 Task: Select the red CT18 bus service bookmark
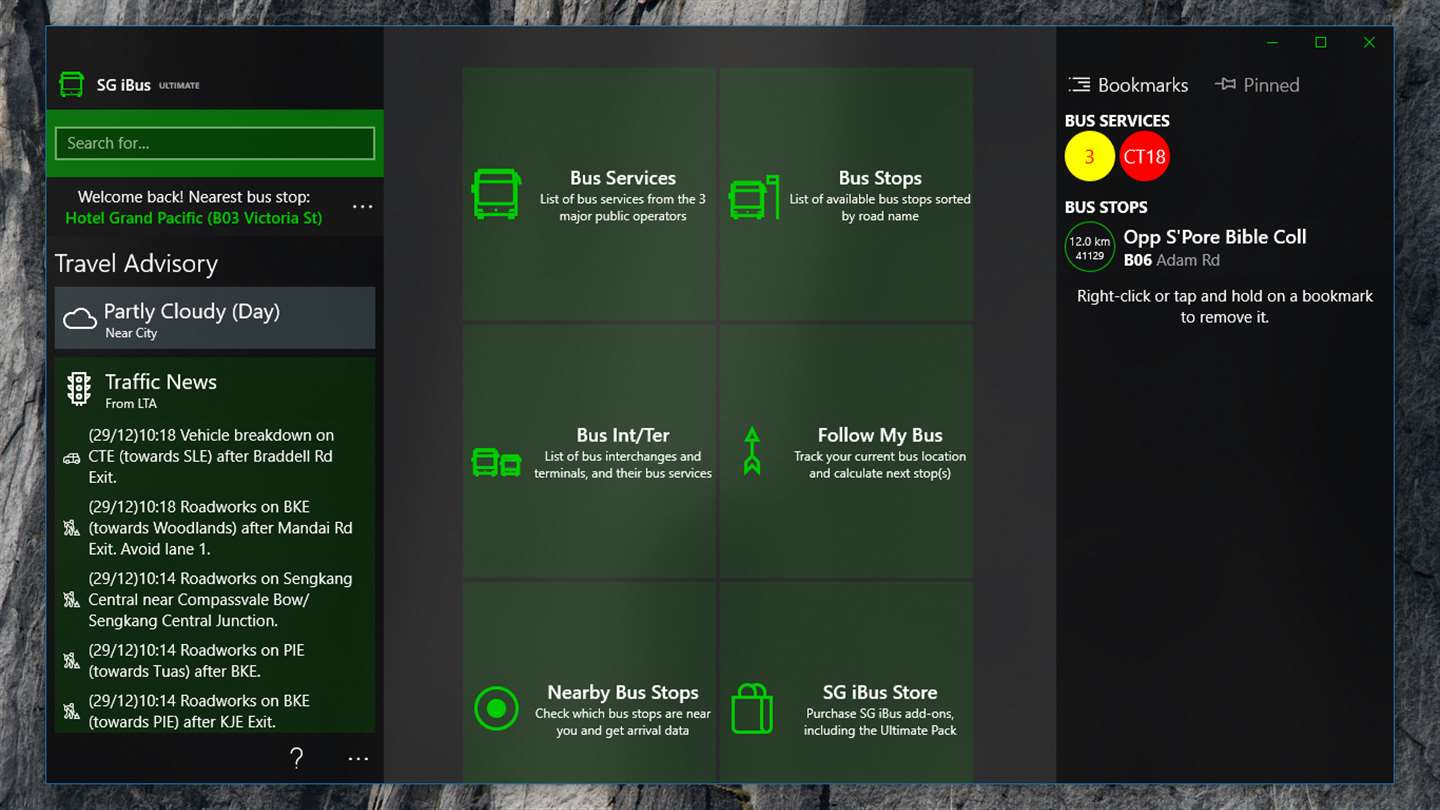(1144, 157)
